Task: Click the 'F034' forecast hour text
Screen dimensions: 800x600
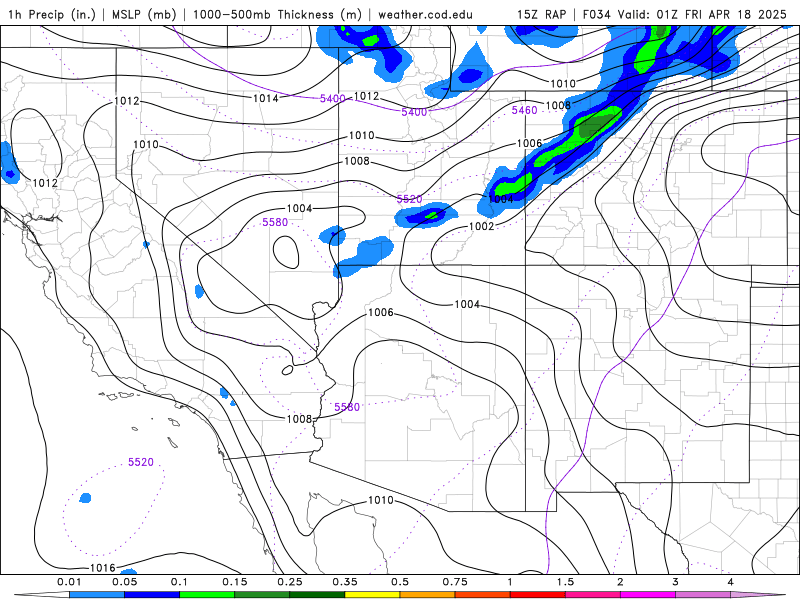Action: click(x=596, y=14)
